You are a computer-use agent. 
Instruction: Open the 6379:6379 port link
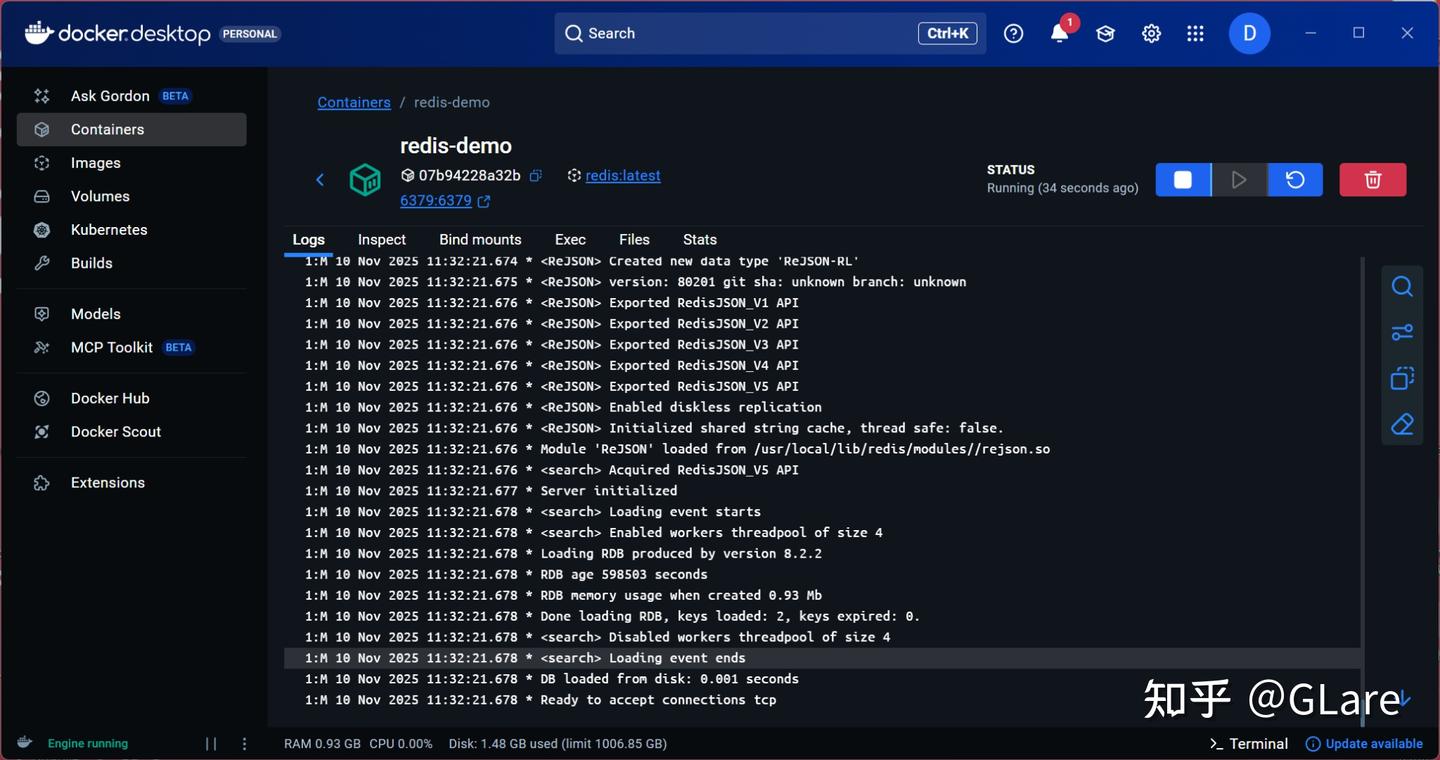tap(436, 201)
